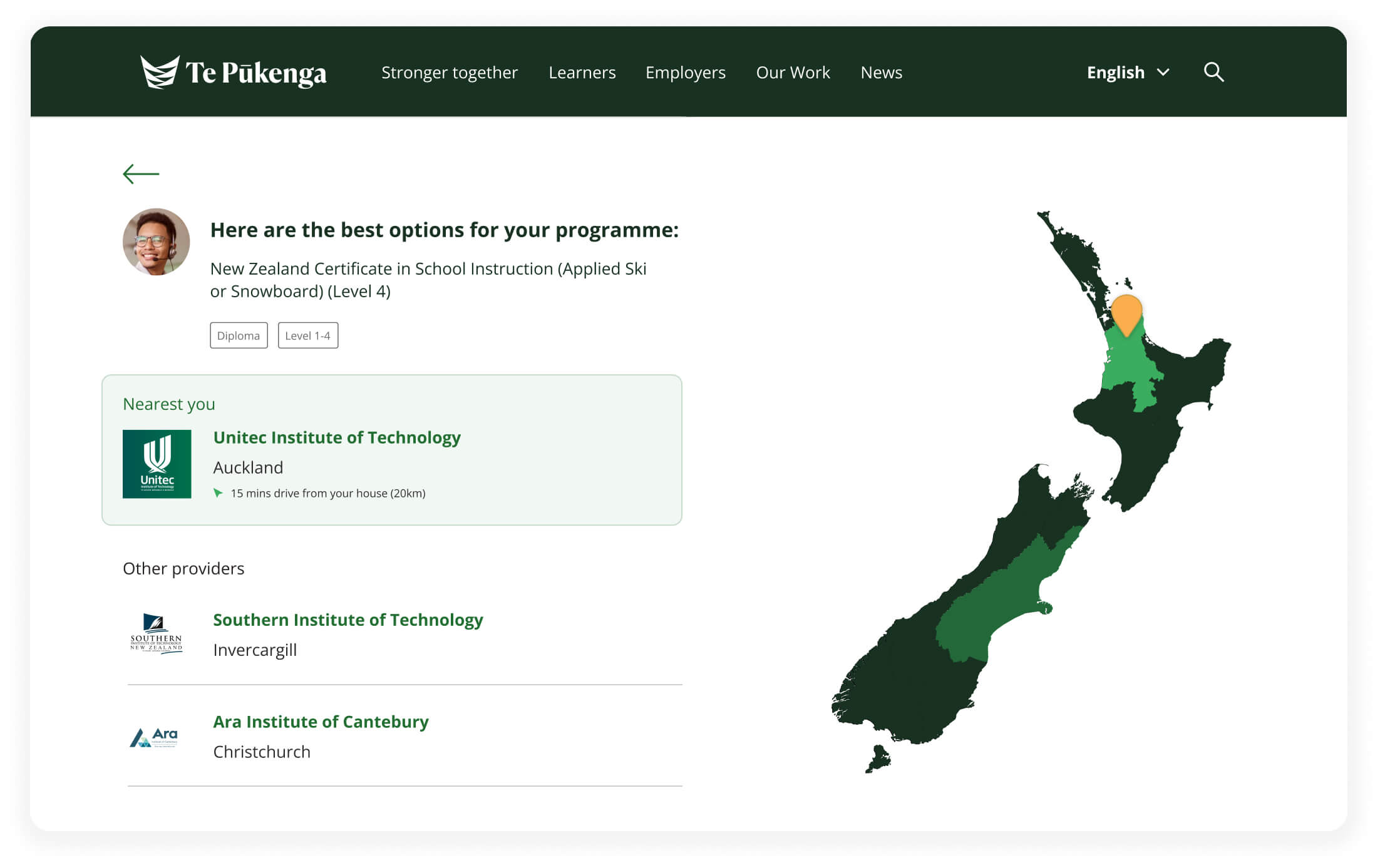Open Ara Institute of Cantebury link
1380x868 pixels.
coord(321,722)
